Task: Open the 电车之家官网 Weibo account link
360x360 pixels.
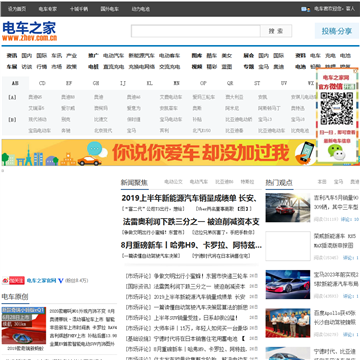Action: pyautogui.click(x=42, y=281)
